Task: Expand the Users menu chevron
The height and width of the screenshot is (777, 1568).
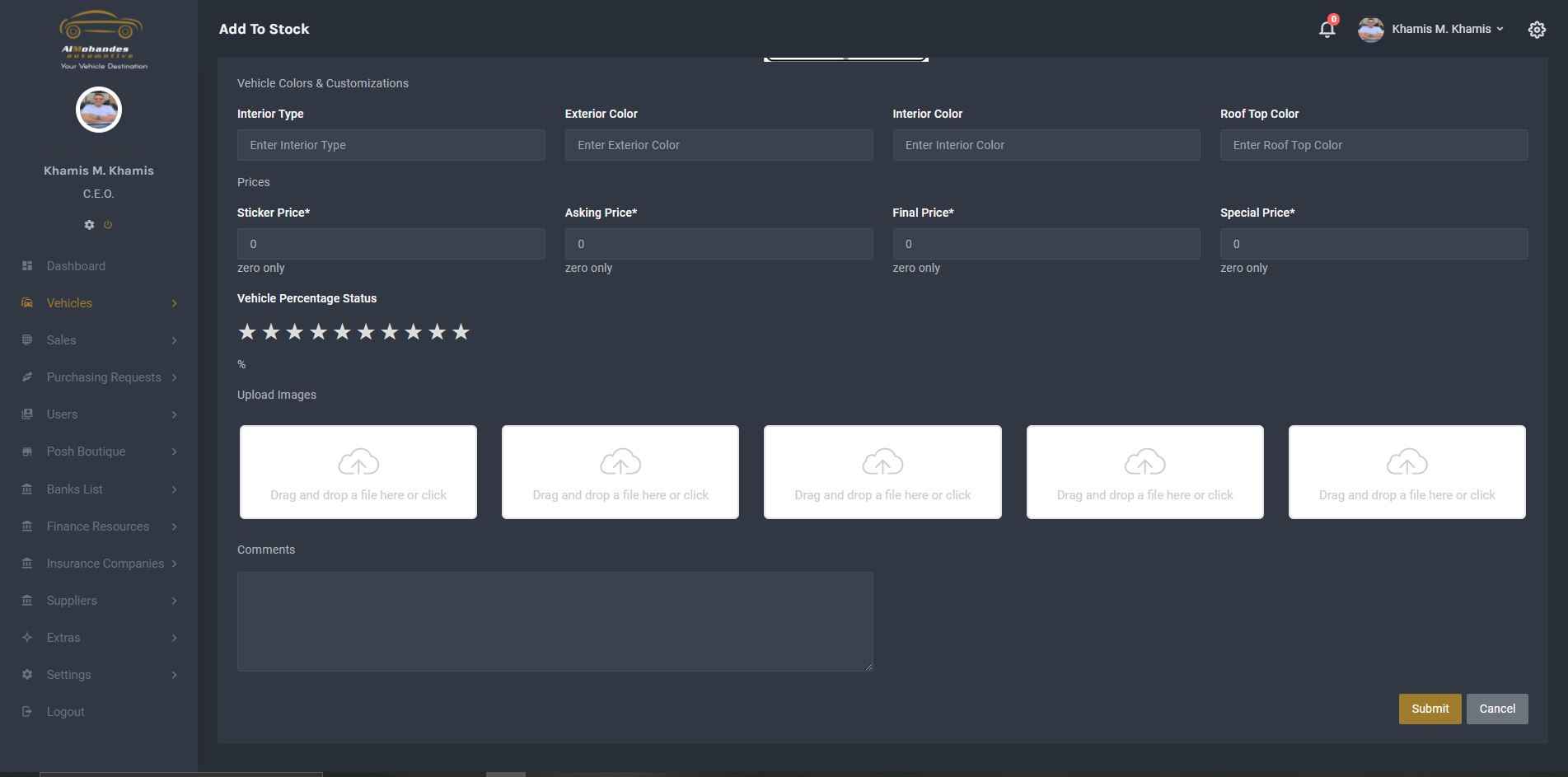Action: click(x=174, y=414)
